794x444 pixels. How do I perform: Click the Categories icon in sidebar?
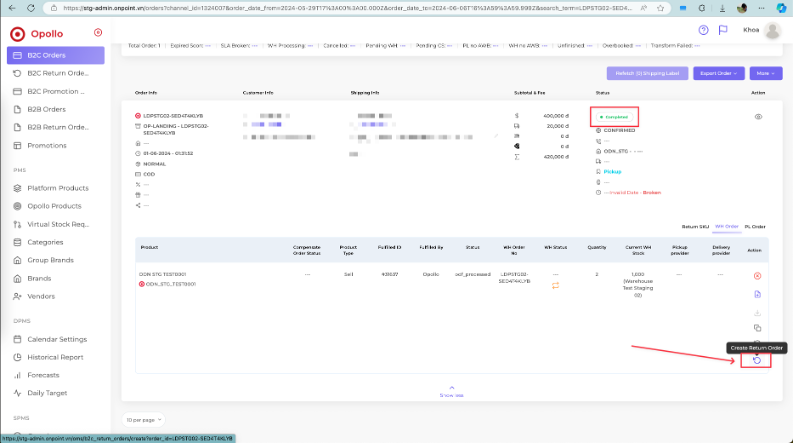click(x=17, y=243)
